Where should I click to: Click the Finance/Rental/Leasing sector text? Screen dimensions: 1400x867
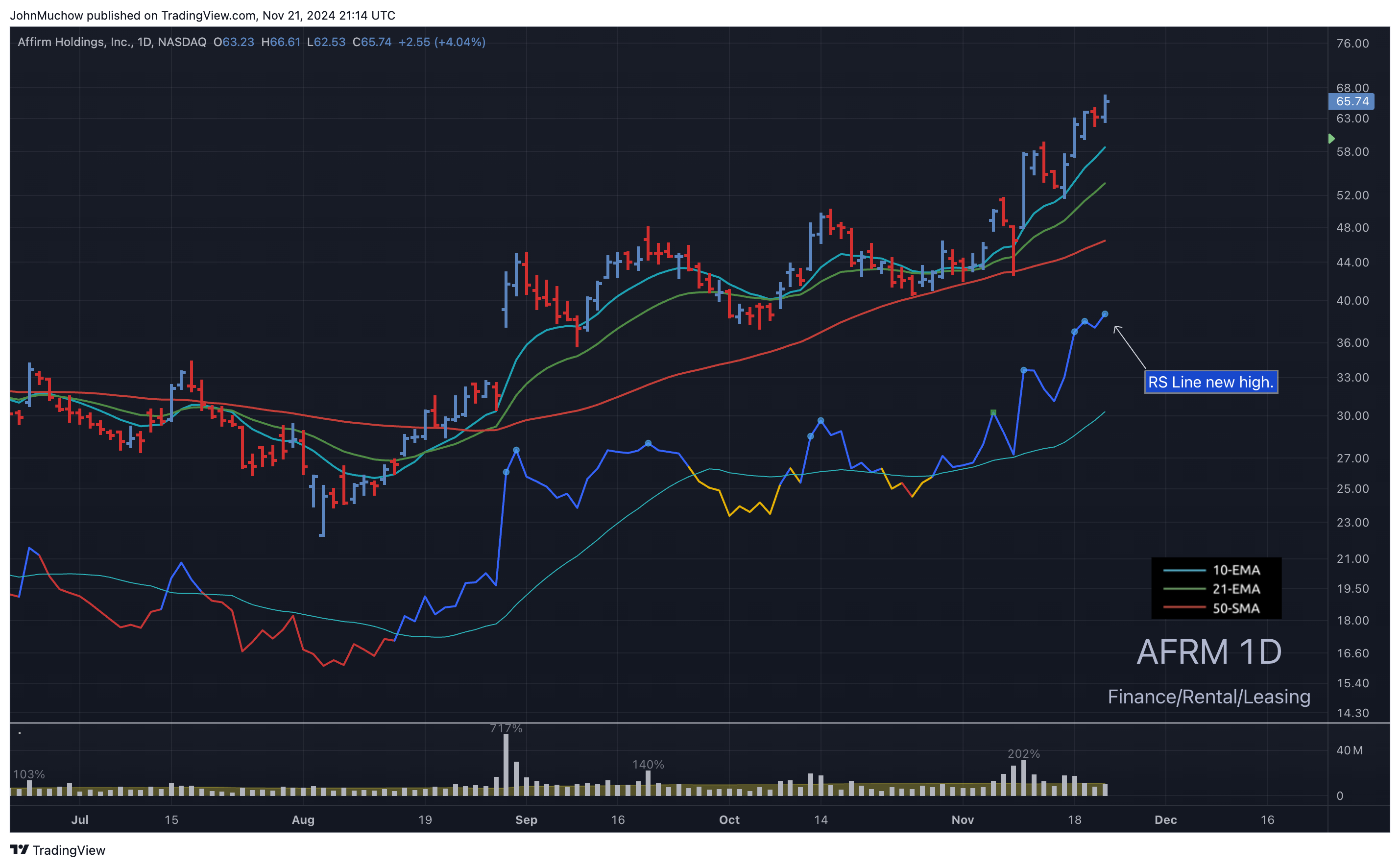pyautogui.click(x=1208, y=697)
